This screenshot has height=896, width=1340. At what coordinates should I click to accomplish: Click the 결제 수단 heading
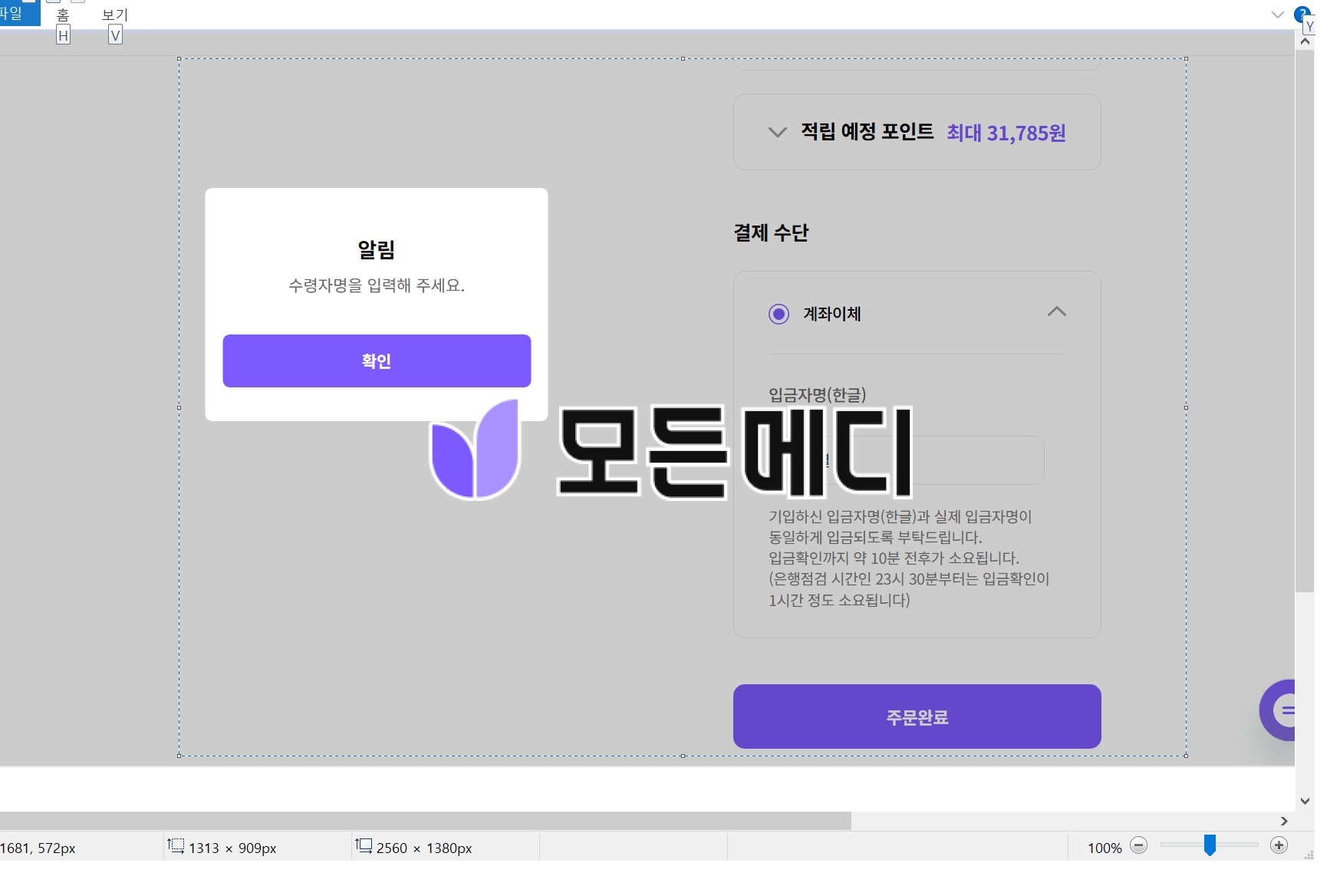pyautogui.click(x=771, y=232)
